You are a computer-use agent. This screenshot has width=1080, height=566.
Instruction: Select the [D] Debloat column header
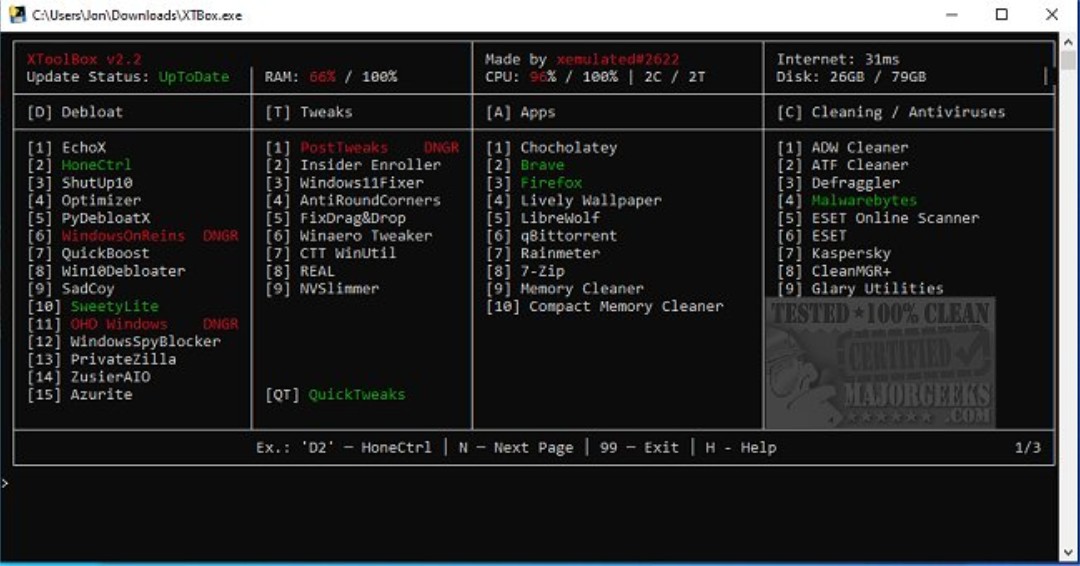click(x=75, y=112)
